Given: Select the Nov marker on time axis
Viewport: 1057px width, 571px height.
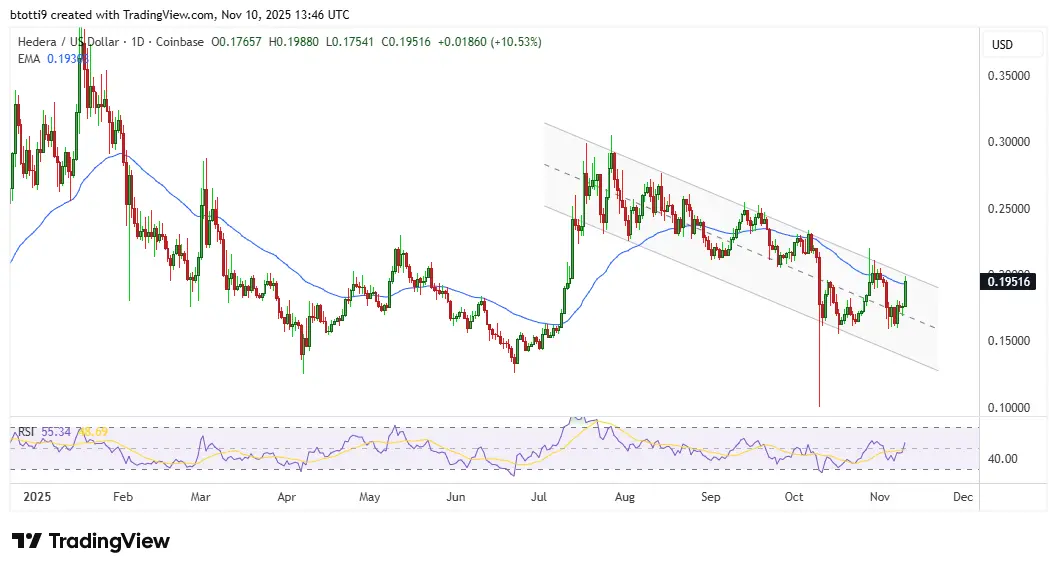Looking at the screenshot, I should [879, 497].
